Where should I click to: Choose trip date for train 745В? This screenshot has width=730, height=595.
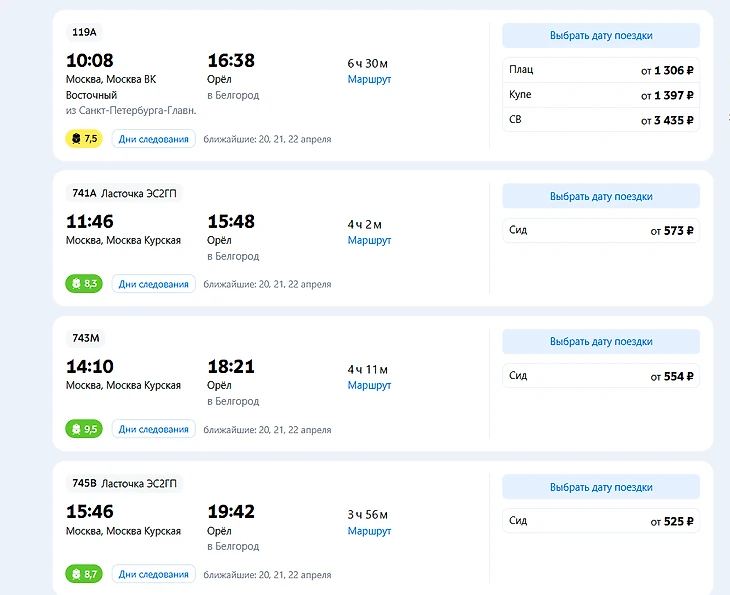(x=601, y=488)
